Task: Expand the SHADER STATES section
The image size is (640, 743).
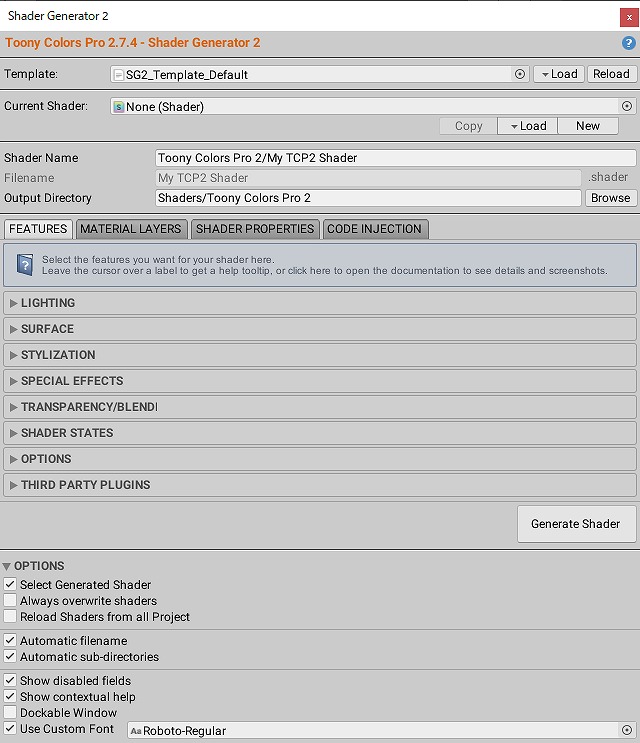Action: pyautogui.click(x=320, y=433)
